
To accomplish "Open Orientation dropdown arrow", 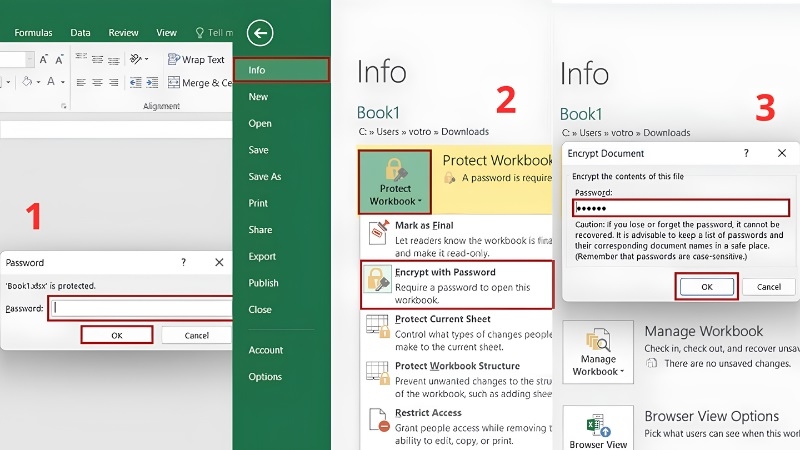I will pyautogui.click(x=146, y=60).
